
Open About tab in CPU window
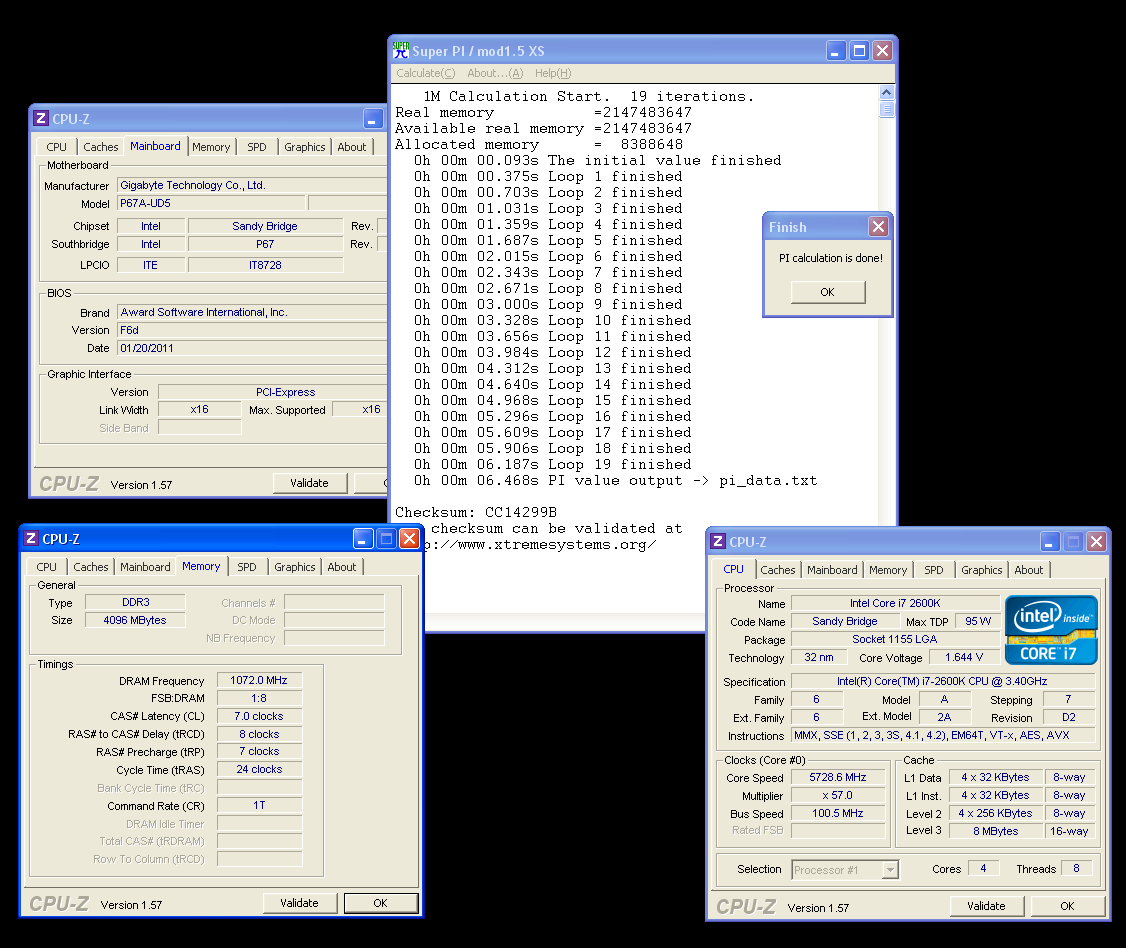click(1029, 570)
